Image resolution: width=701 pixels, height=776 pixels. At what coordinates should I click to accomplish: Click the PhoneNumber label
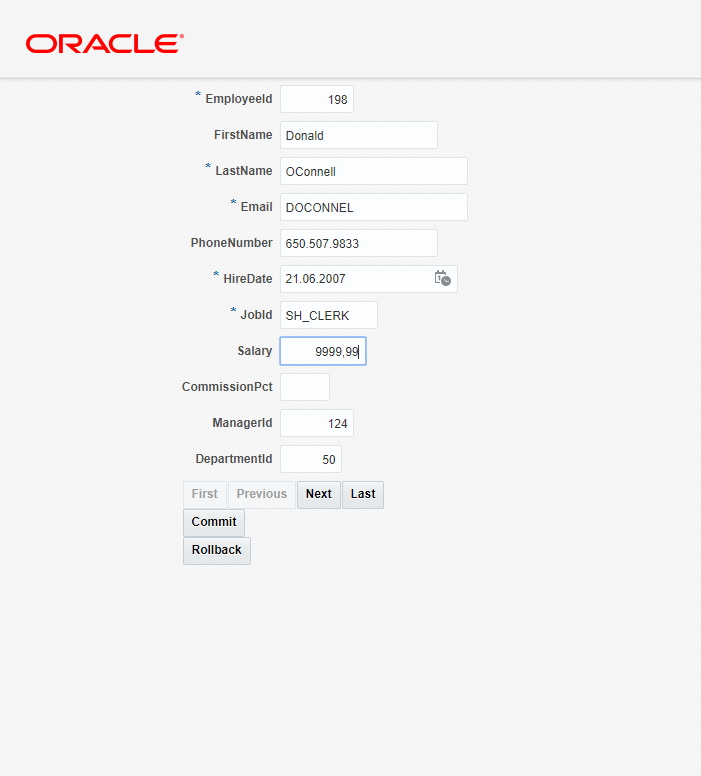click(232, 243)
